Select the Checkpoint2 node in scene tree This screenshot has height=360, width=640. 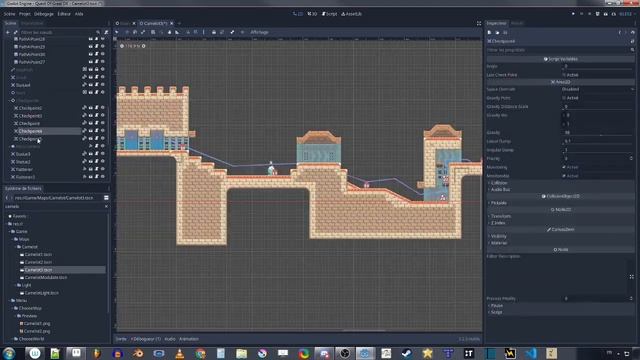pos(30,108)
